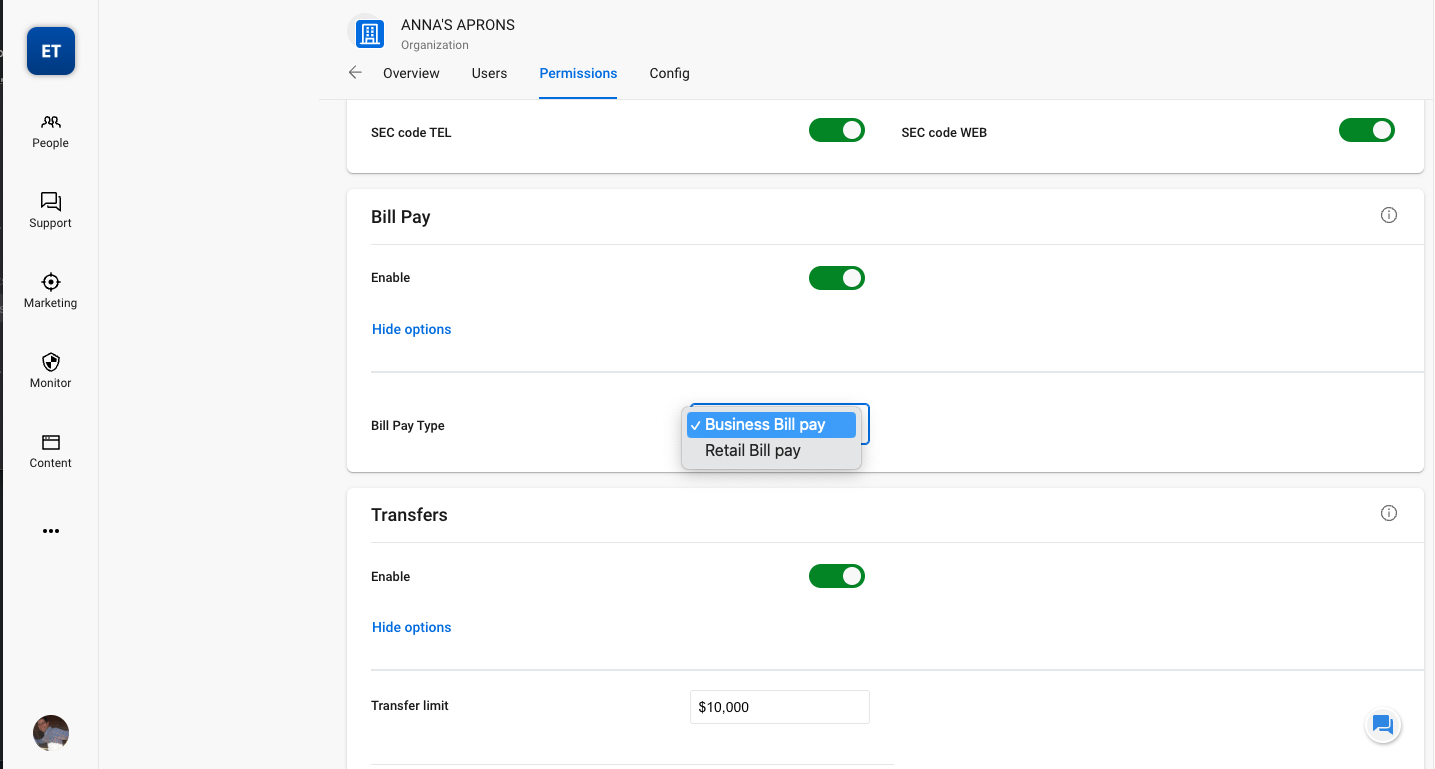This screenshot has height=769, width=1435.
Task: Switch to the Config tab
Action: coord(669,73)
